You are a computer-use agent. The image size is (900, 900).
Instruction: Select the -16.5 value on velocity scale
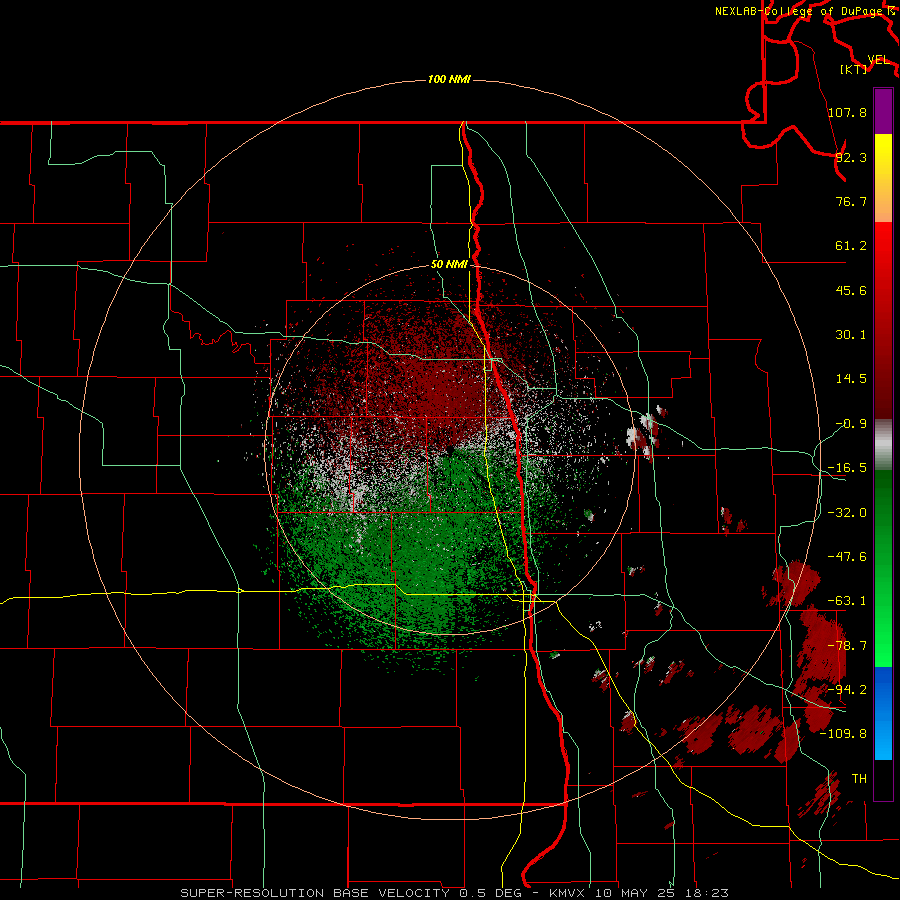click(848, 468)
